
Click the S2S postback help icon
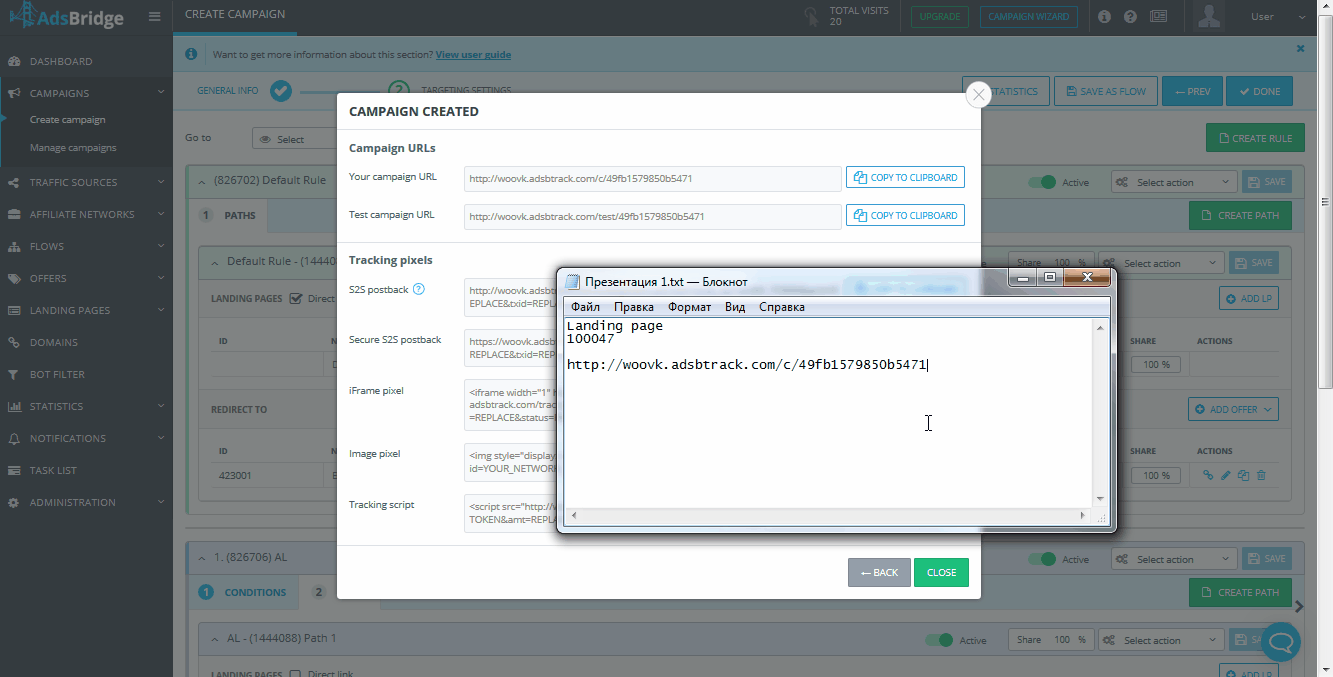419,289
